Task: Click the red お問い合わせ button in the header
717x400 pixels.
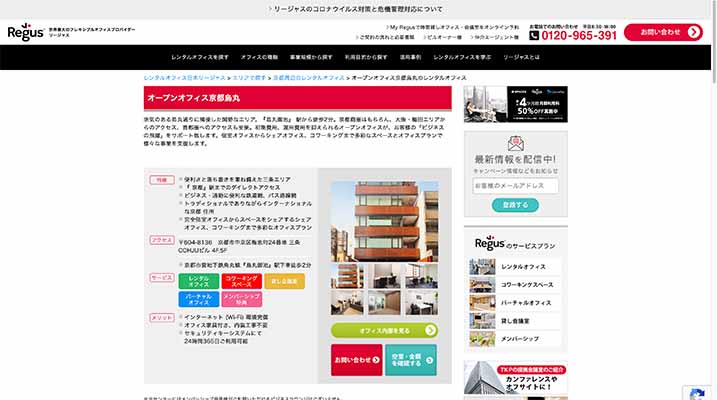Action: tap(663, 32)
